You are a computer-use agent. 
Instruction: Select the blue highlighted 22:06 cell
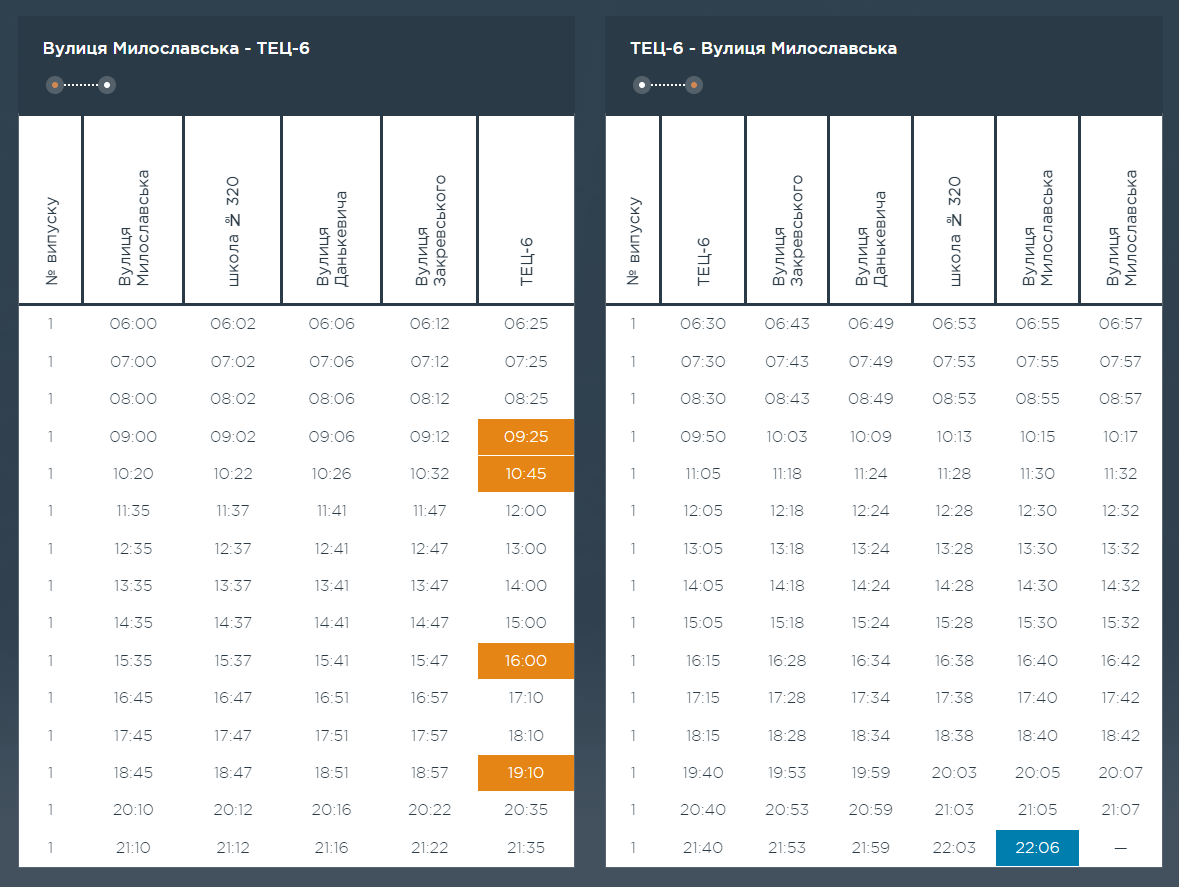1037,848
